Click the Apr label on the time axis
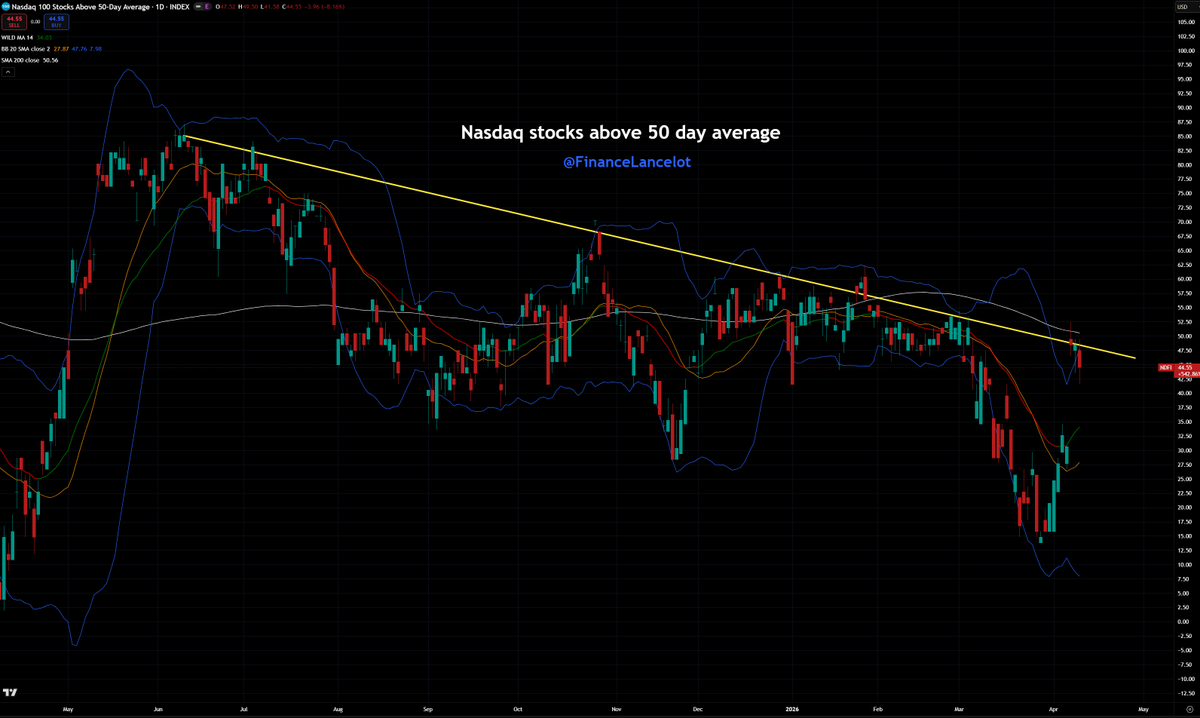The height and width of the screenshot is (718, 1200). point(1053,709)
